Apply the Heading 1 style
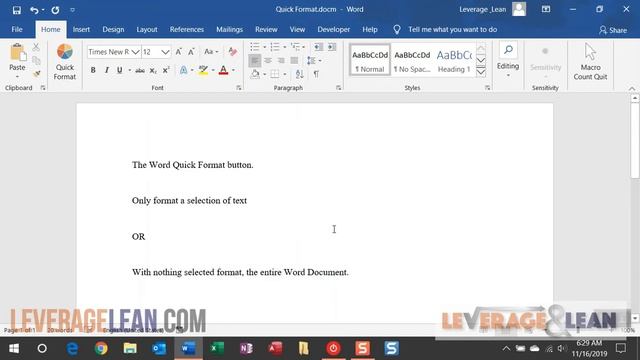This screenshot has height=360, width=640. click(454, 60)
